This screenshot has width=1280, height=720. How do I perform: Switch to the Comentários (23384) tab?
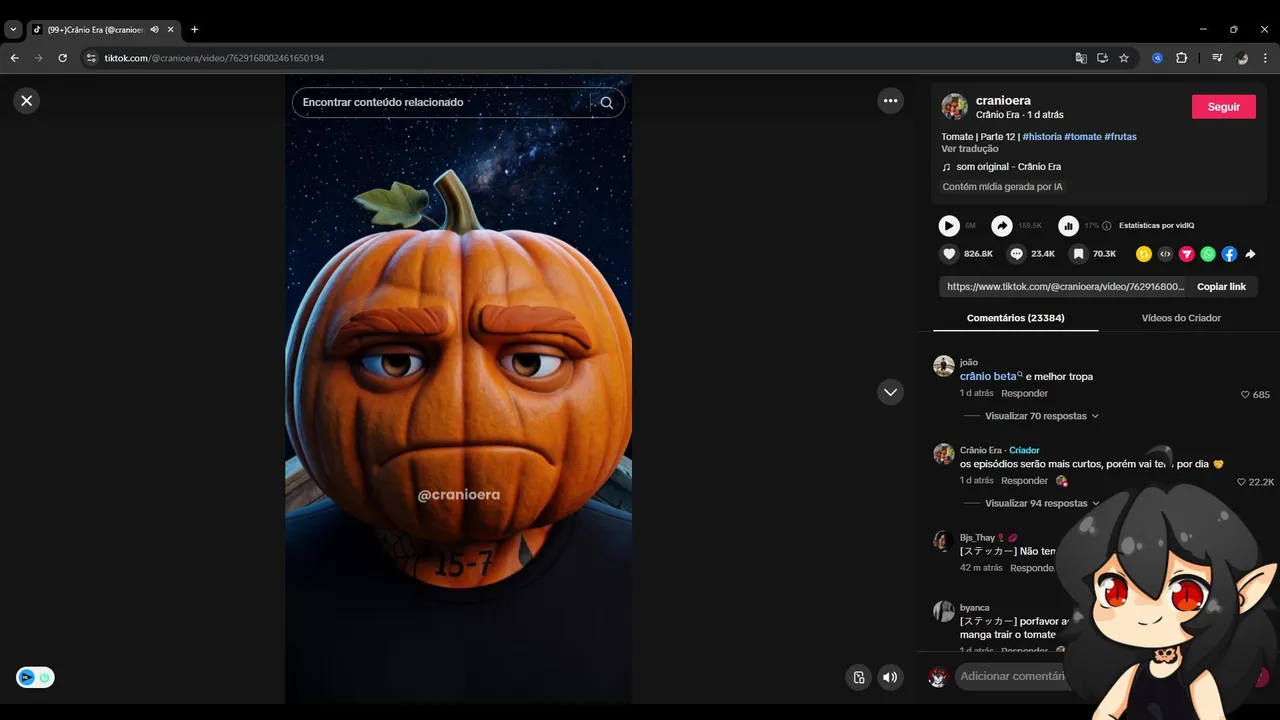(x=1015, y=318)
